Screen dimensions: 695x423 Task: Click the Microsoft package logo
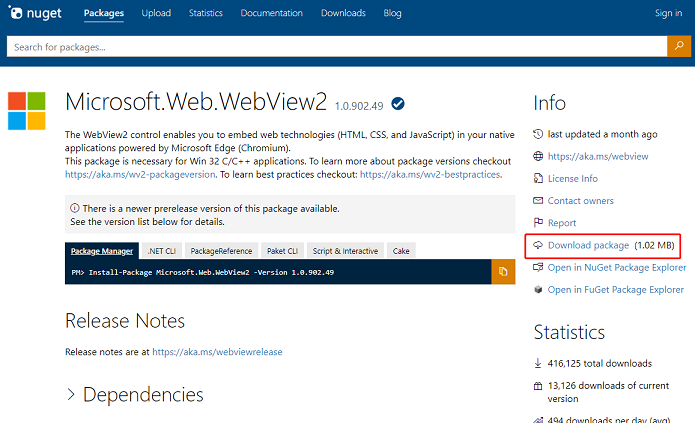[x=26, y=111]
